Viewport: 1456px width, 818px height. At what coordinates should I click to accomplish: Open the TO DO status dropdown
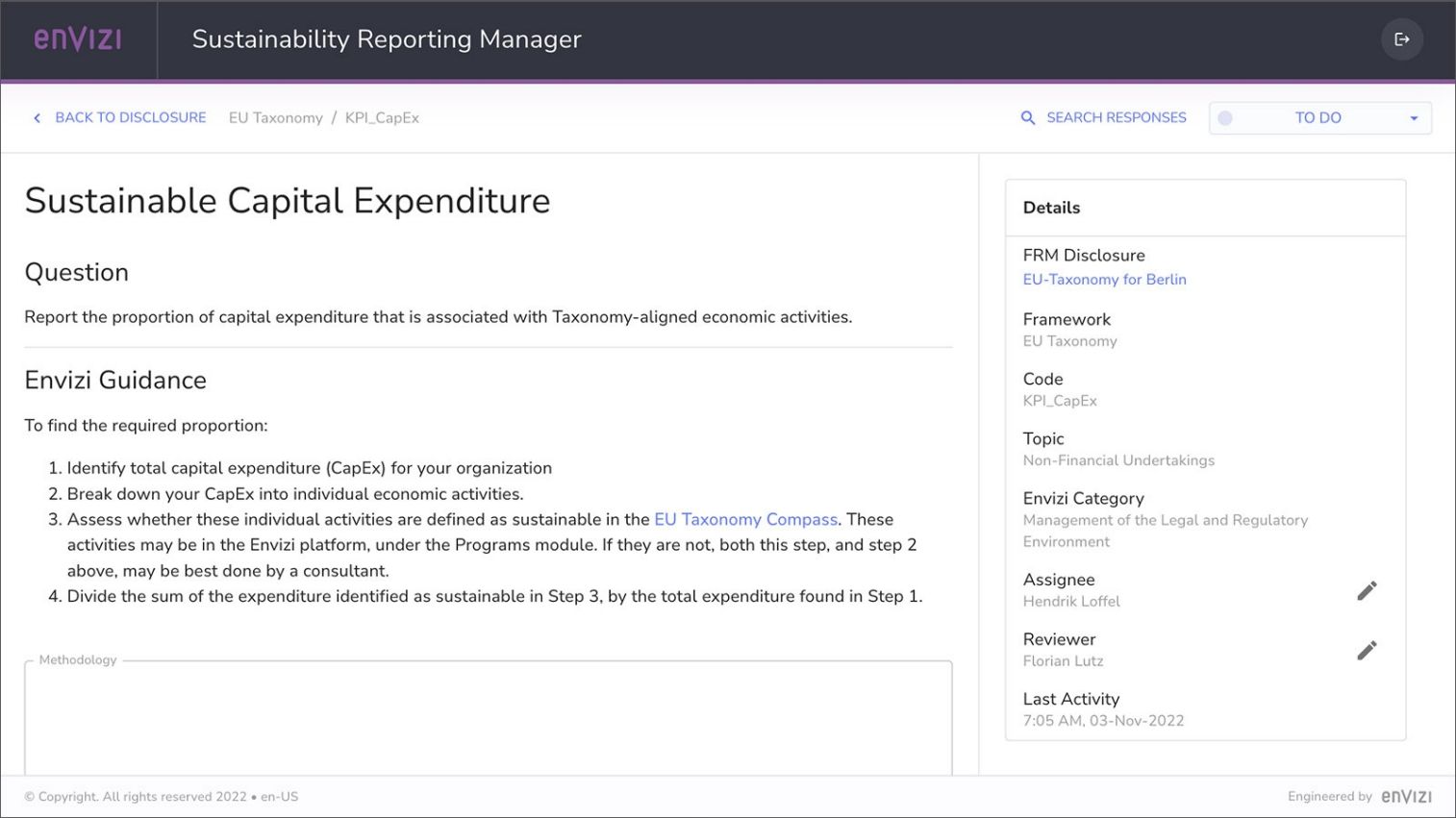1319,117
